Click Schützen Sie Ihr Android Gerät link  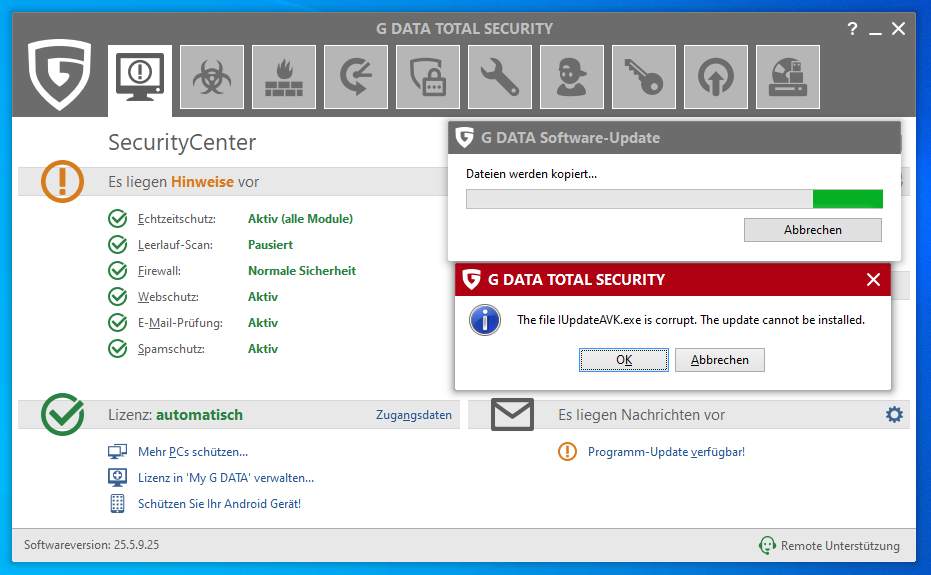point(219,504)
